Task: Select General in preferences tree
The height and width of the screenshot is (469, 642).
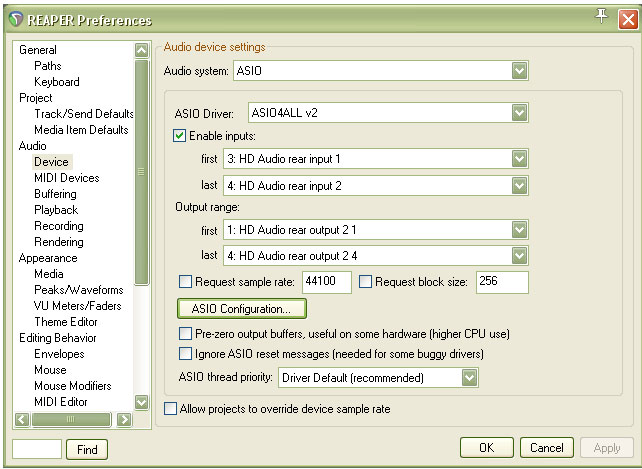Action: [38, 50]
